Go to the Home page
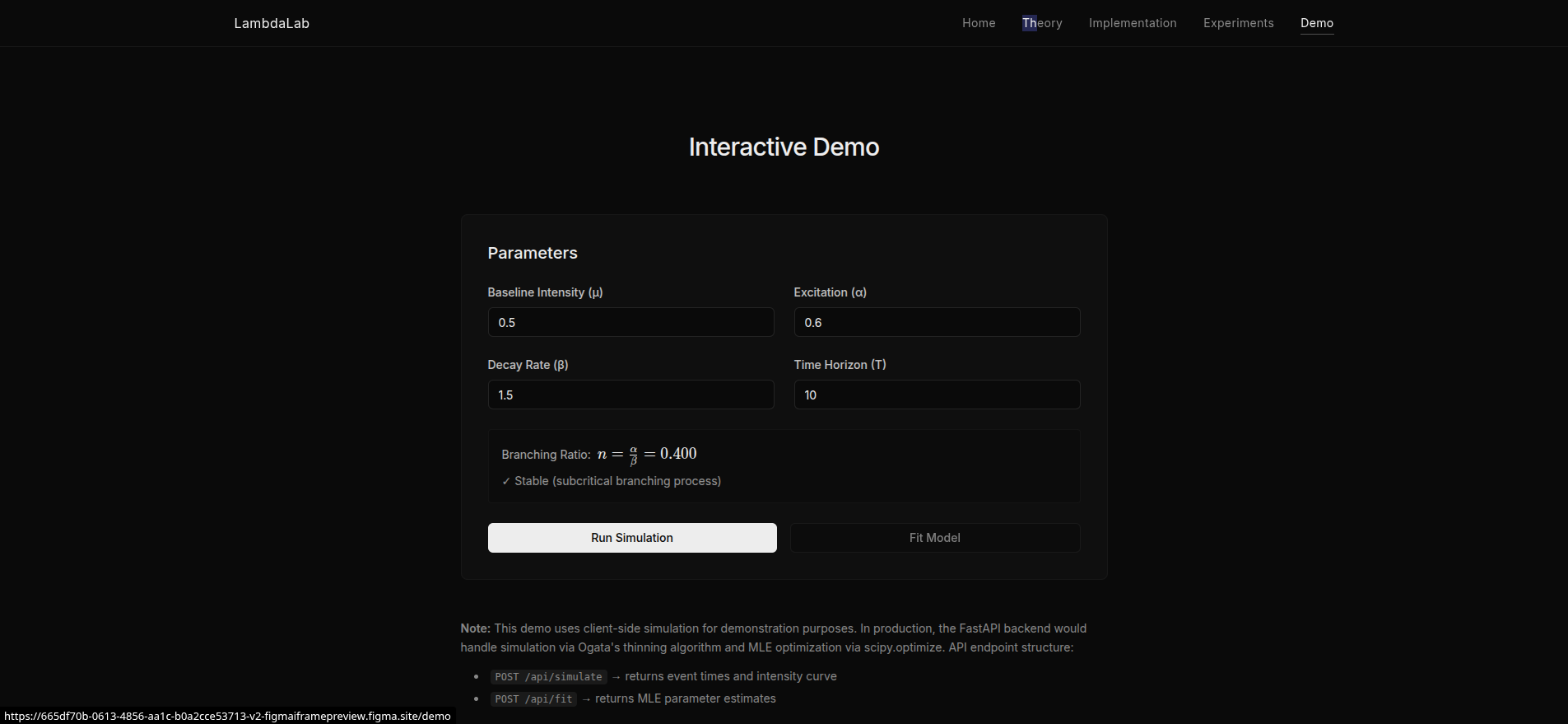Screen dimensions: 1568x724 [979, 23]
